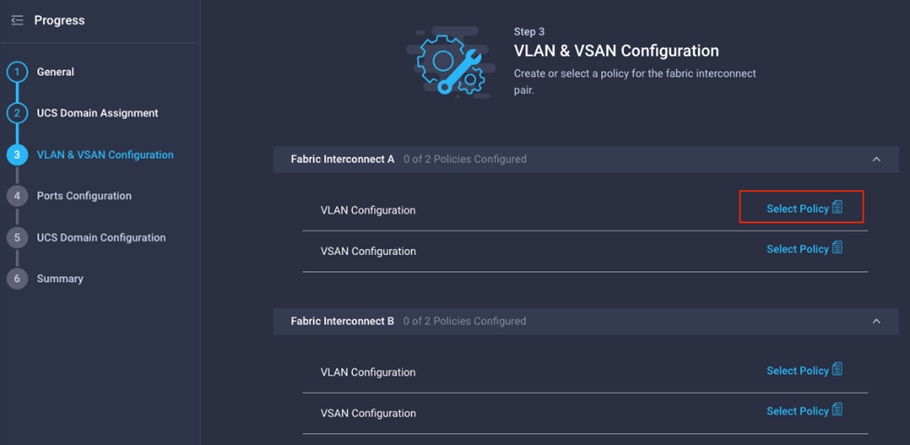The height and width of the screenshot is (445, 910).
Task: Collapse the Fabric Interconnect B section chevron
Action: pos(876,321)
